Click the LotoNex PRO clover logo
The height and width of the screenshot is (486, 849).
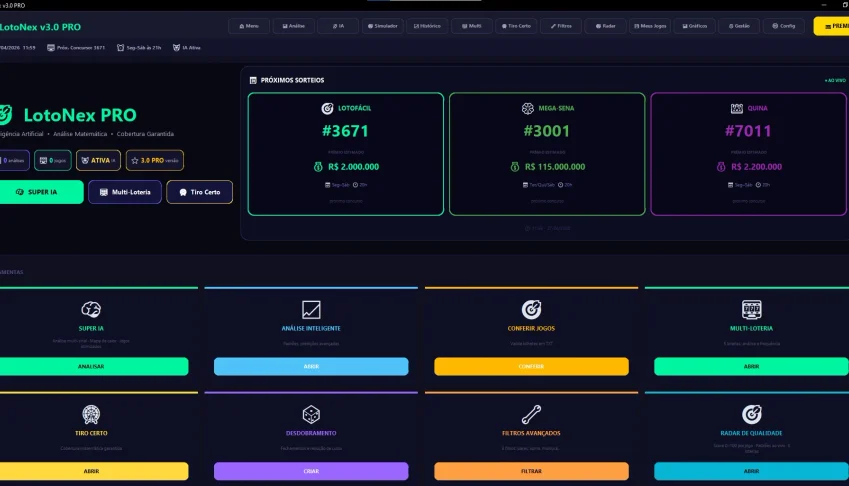tap(6, 114)
